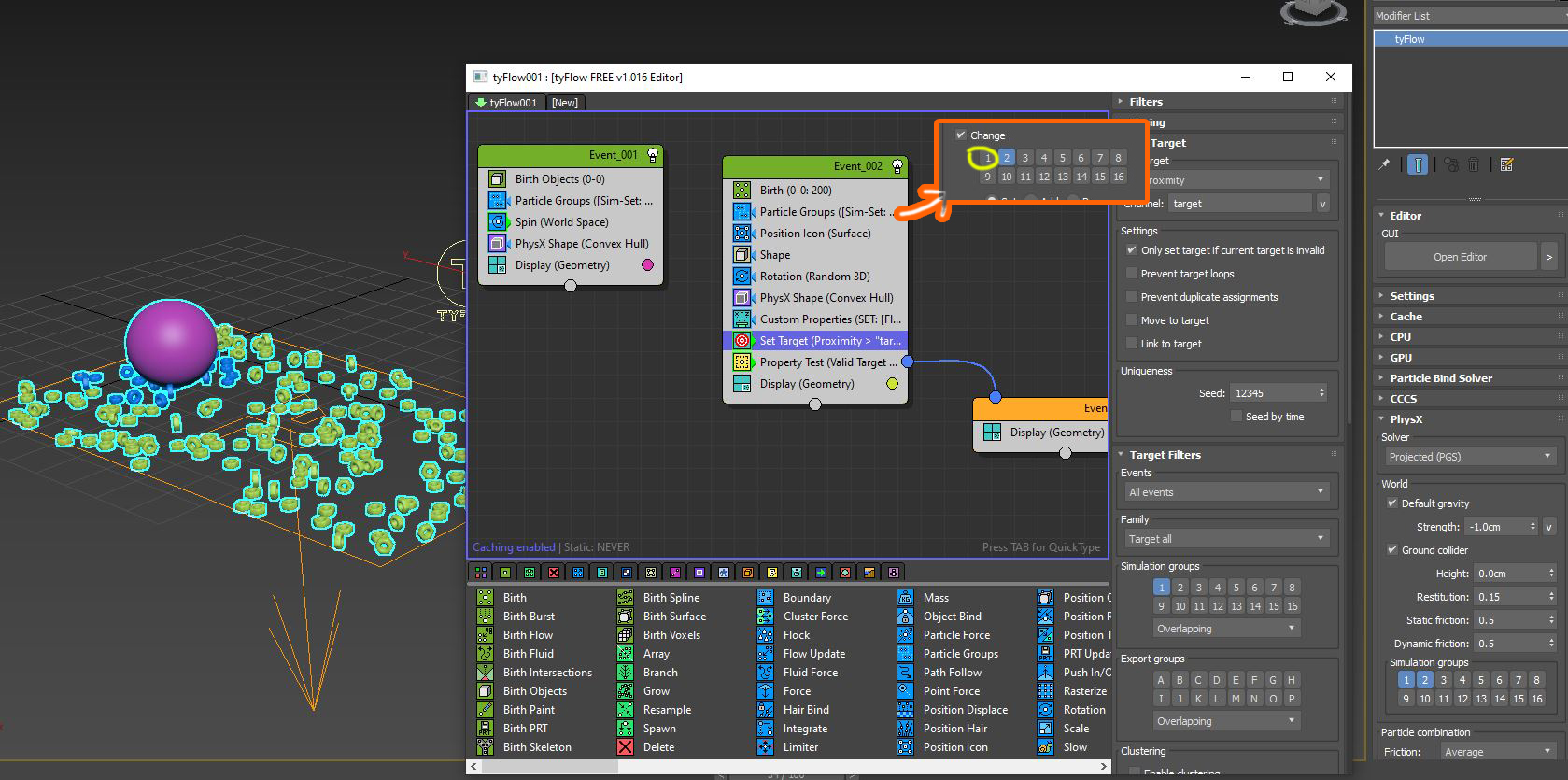The height and width of the screenshot is (780, 1568).
Task: Click magenta display color swatch in Event_001
Action: pos(647,265)
